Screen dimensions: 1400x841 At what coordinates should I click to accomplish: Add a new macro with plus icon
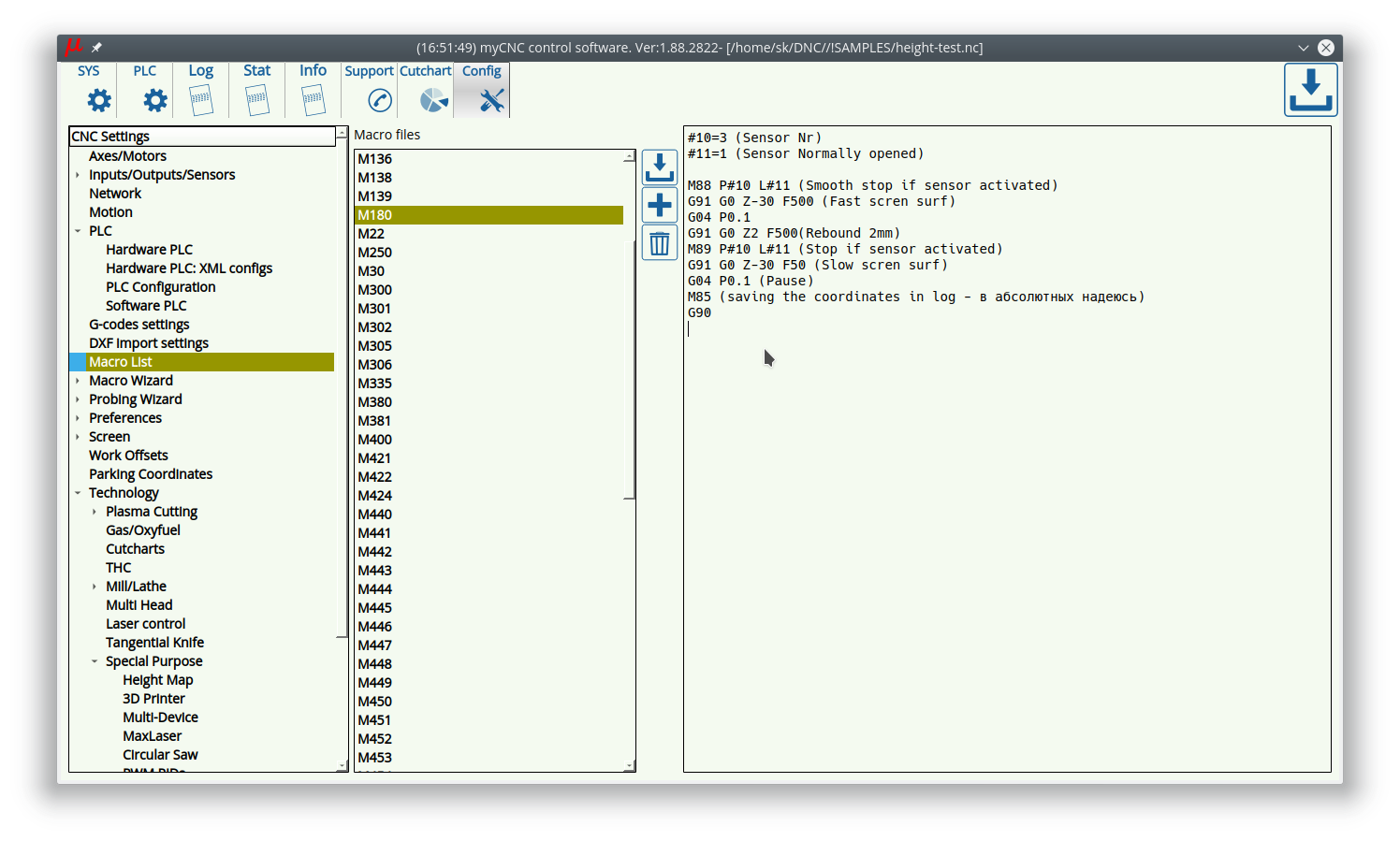point(660,205)
